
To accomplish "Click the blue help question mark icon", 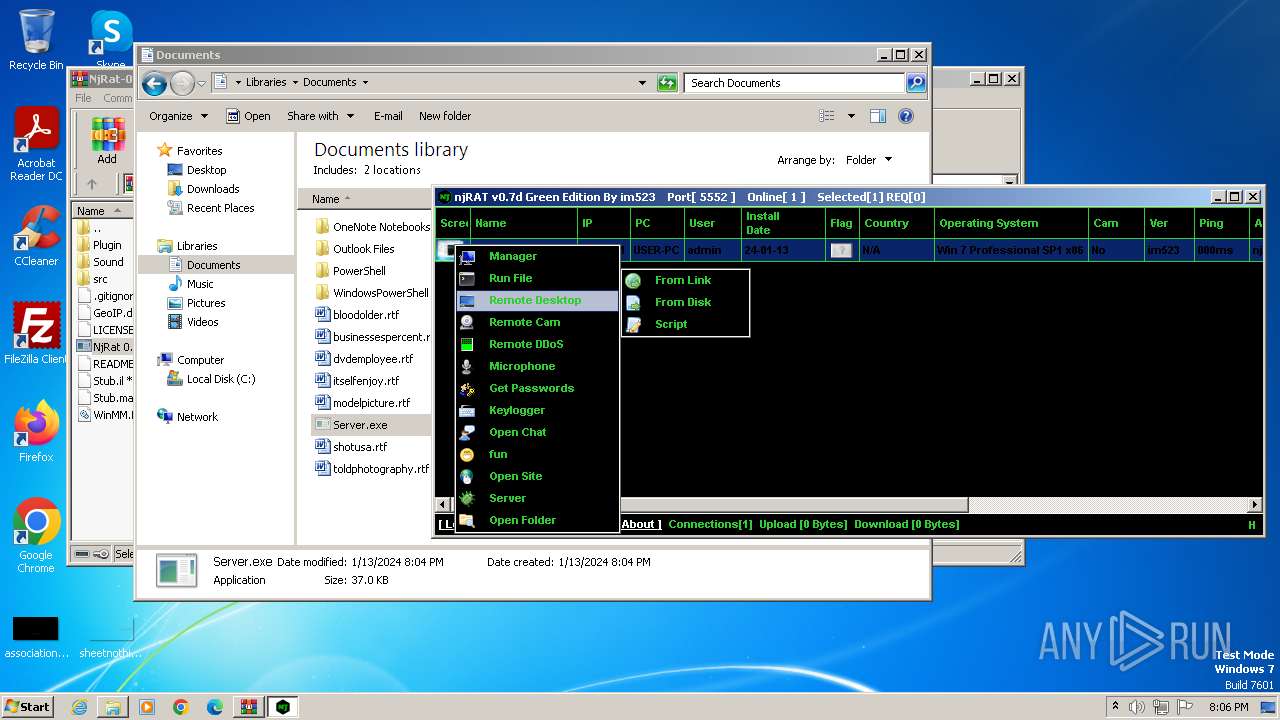I will coord(906,116).
